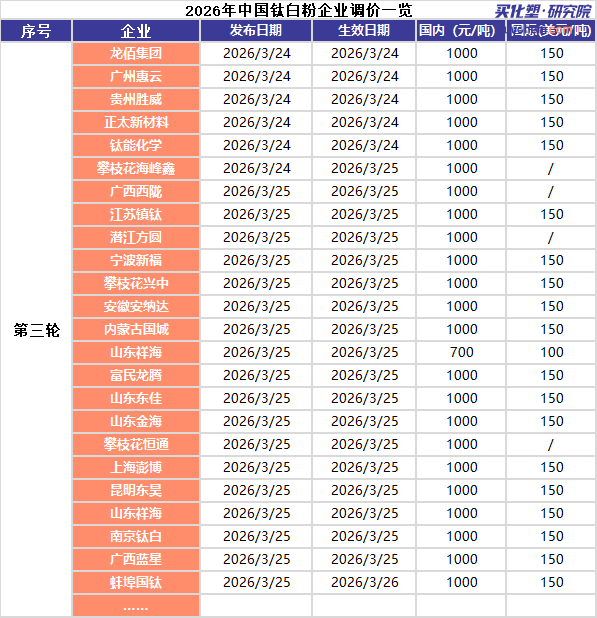
Task: Click the 攀枝花兴中 company cell
Action: pyautogui.click(x=136, y=283)
